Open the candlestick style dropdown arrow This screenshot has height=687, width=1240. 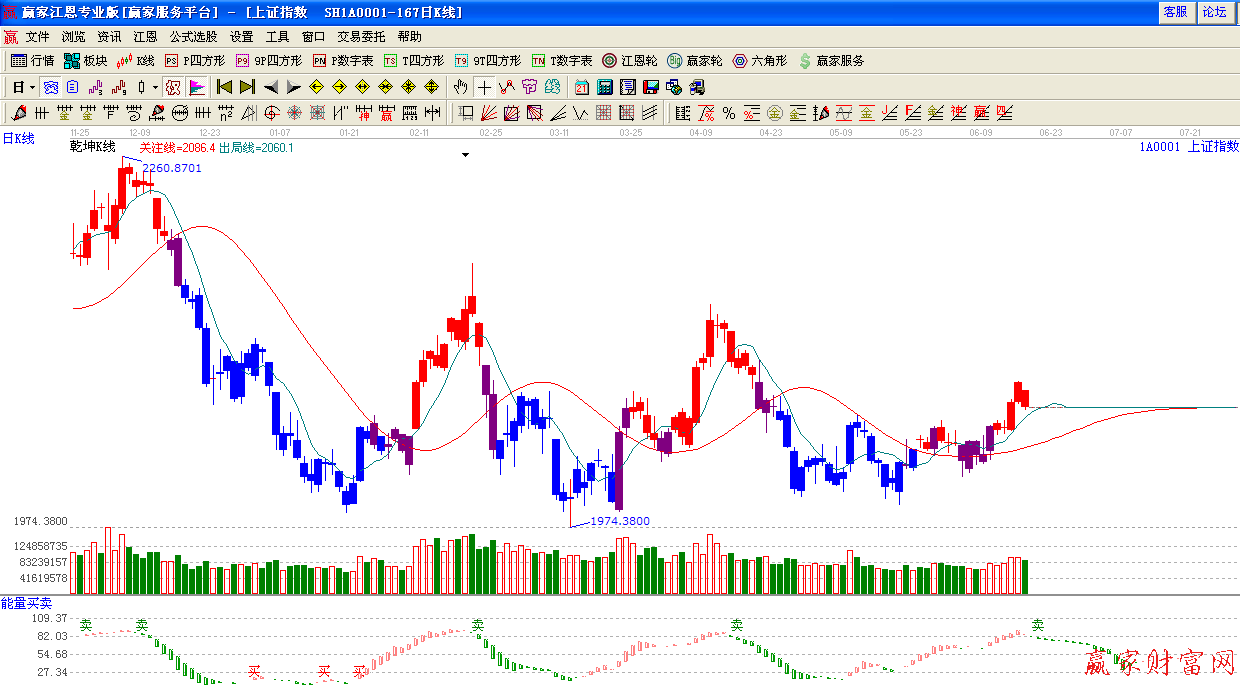[x=156, y=87]
